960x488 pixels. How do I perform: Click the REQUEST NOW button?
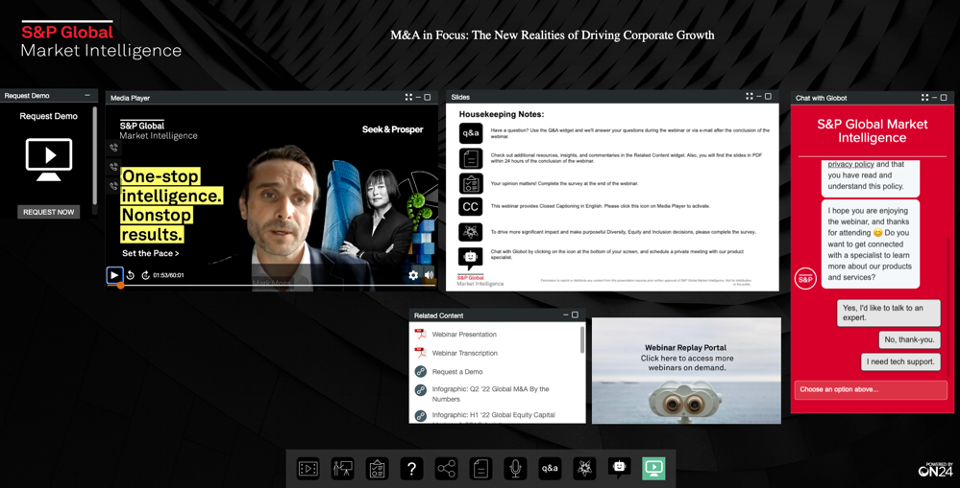click(x=48, y=212)
